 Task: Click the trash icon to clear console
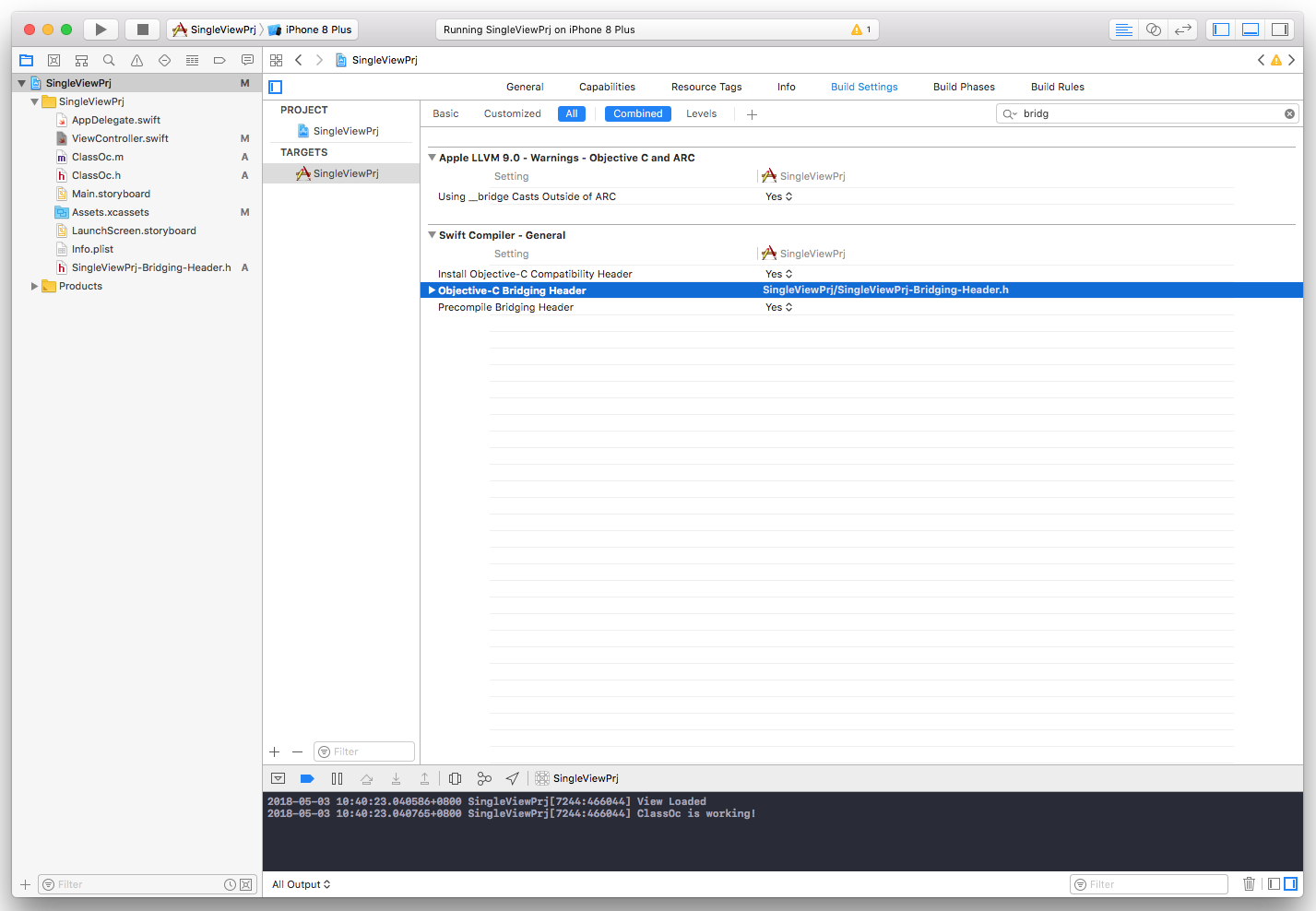tap(1249, 883)
